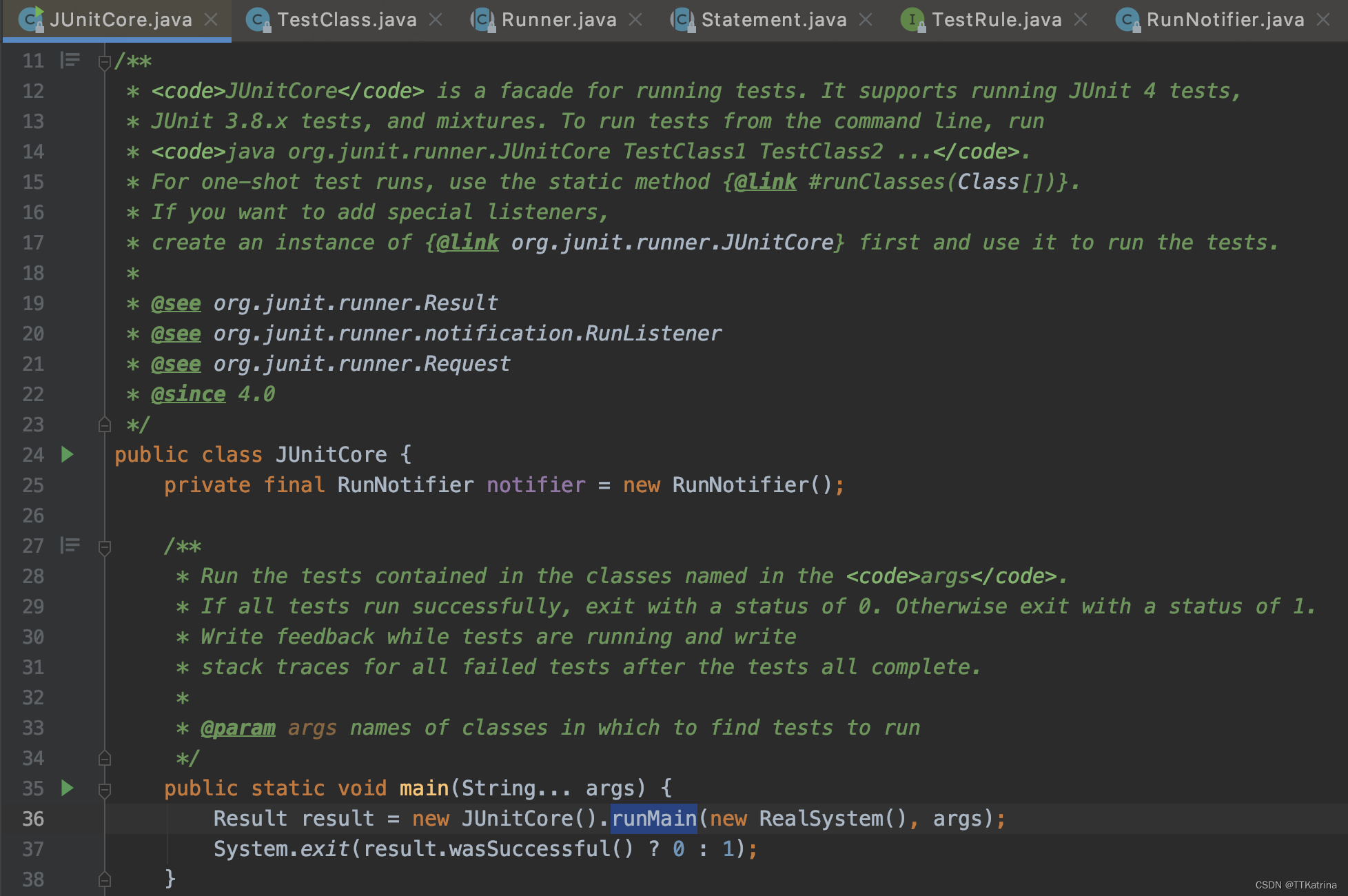Viewport: 1348px width, 896px height.
Task: Toggle rendered doc view icon at line 11
Action: pyautogui.click(x=70, y=61)
